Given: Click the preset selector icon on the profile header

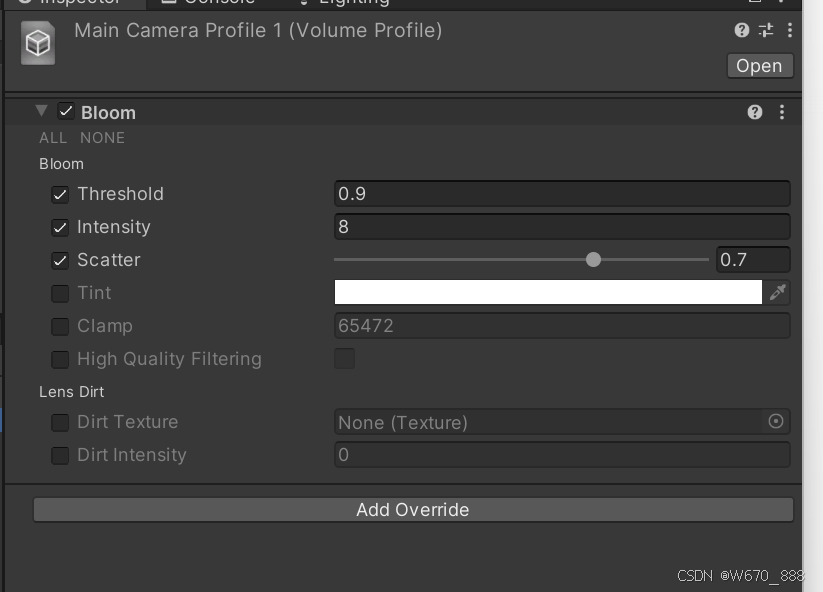Looking at the screenshot, I should [x=765, y=30].
